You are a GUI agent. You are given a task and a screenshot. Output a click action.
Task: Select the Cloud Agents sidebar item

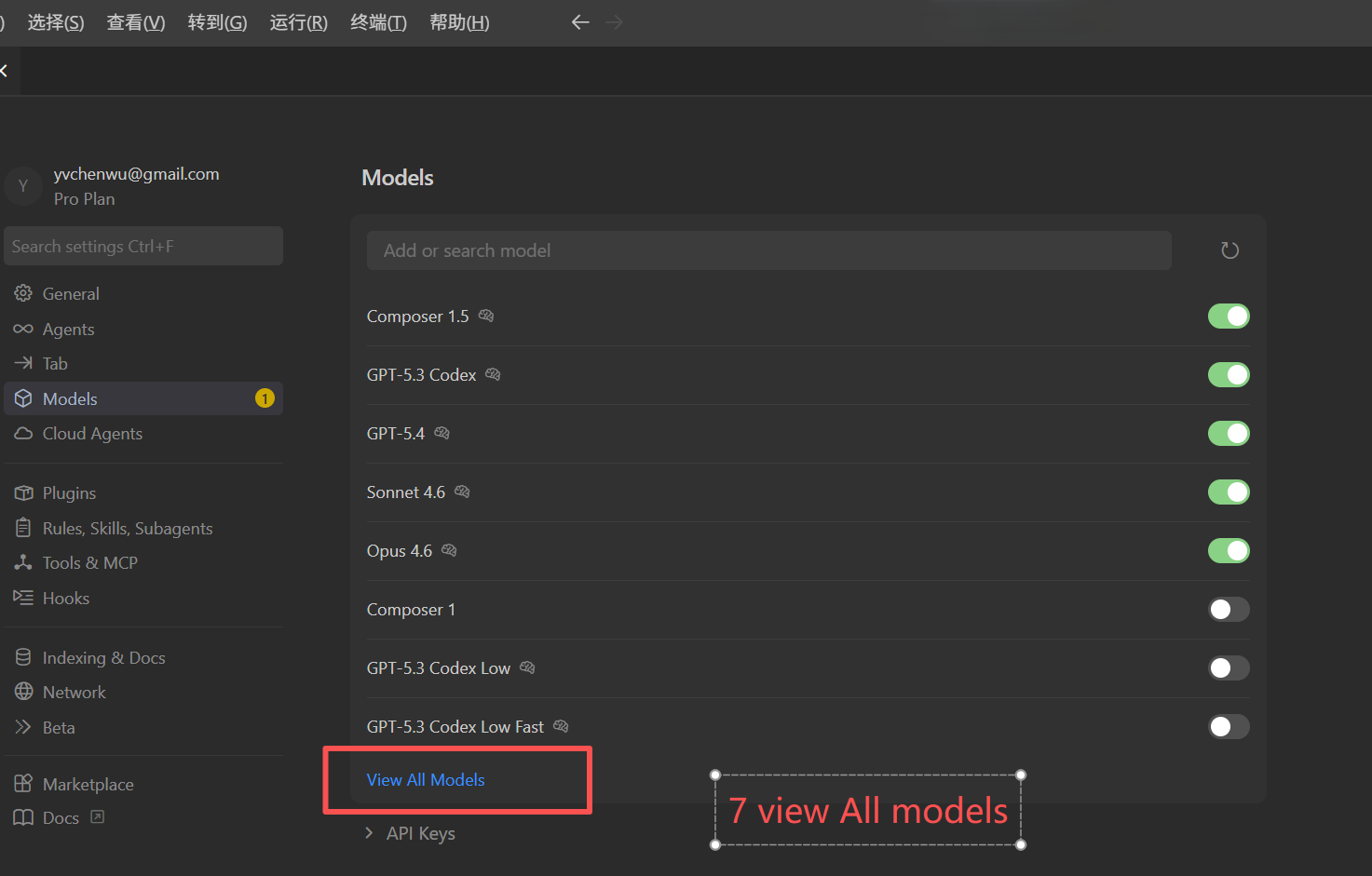tap(92, 433)
